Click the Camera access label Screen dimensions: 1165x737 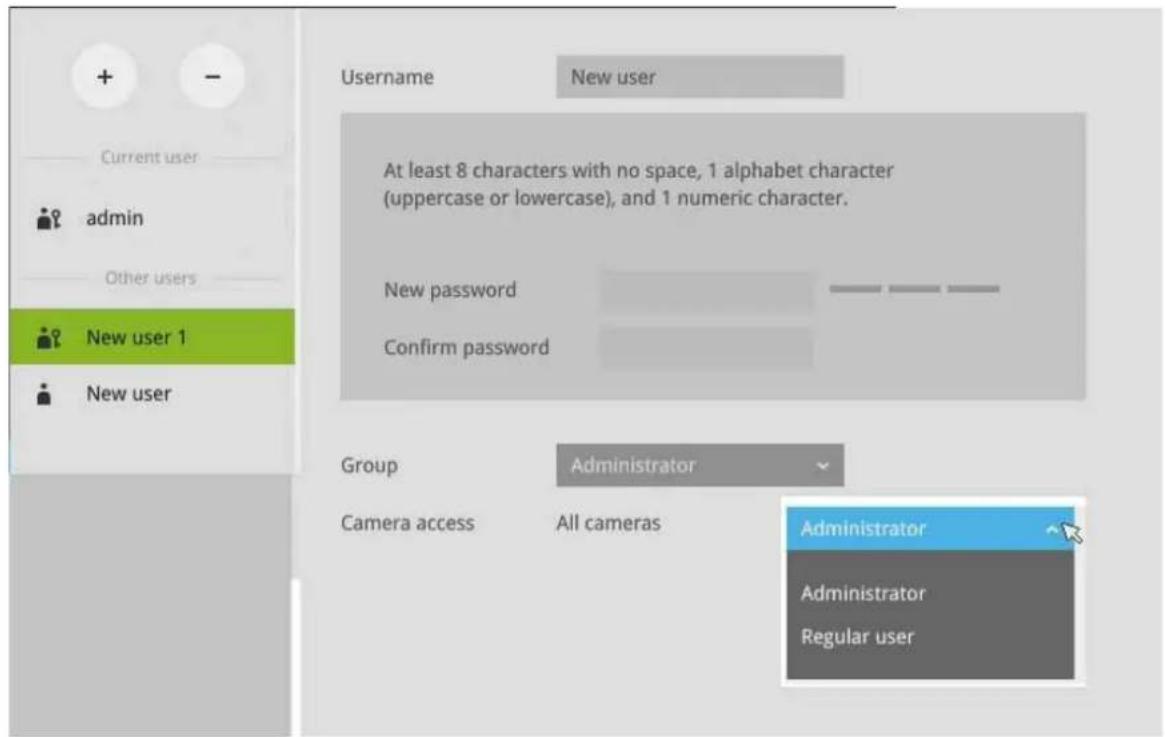point(407,523)
